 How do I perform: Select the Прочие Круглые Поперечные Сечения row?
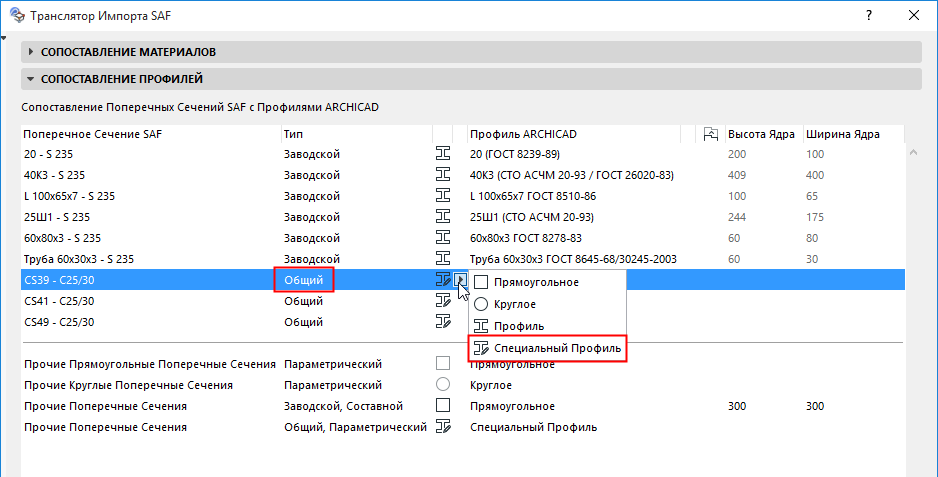tap(462, 384)
